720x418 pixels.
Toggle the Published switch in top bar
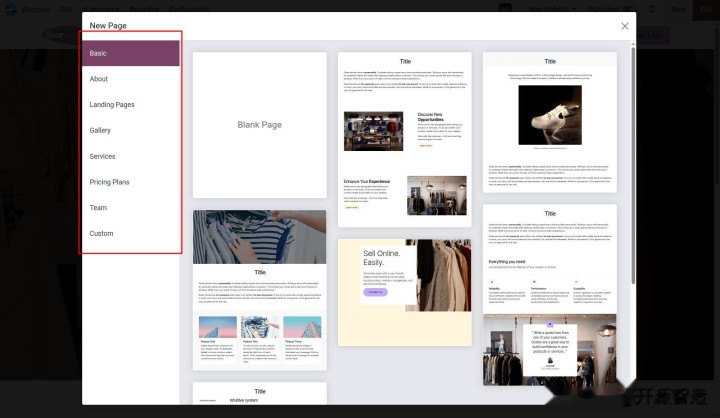click(629, 9)
